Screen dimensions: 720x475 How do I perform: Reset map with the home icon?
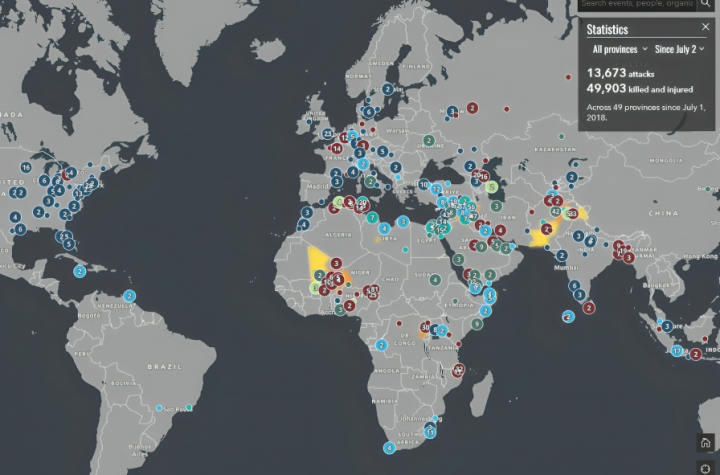click(706, 443)
